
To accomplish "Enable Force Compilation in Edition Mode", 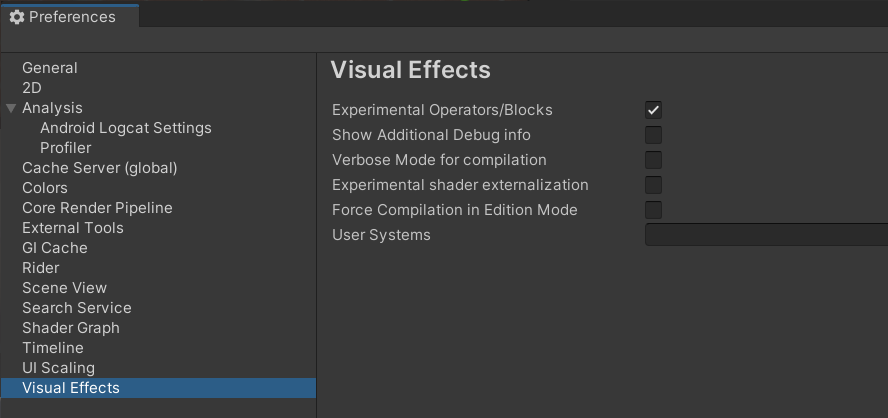I will pyautogui.click(x=653, y=210).
